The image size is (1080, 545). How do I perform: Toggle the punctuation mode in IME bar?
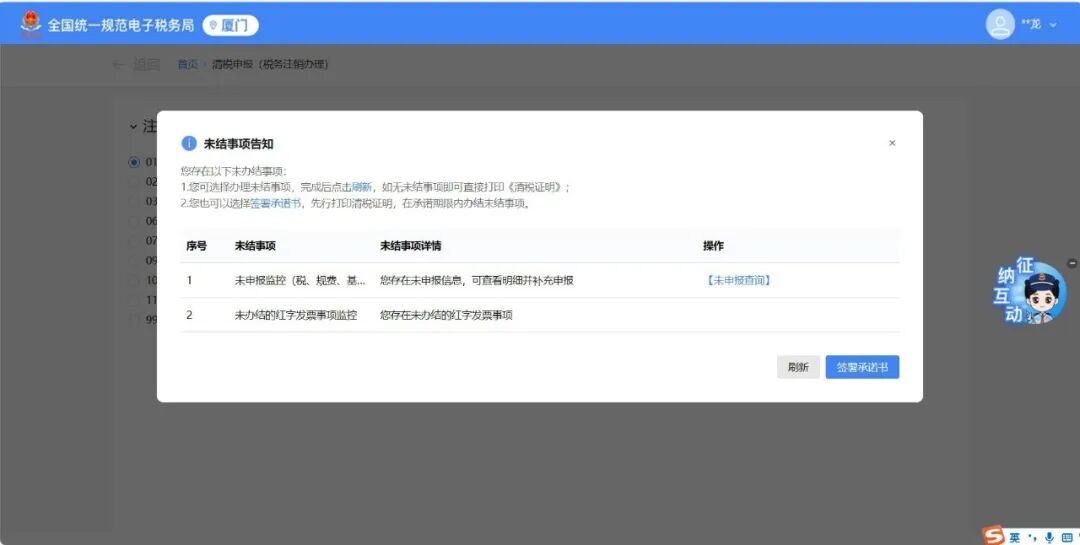(x=1032, y=537)
